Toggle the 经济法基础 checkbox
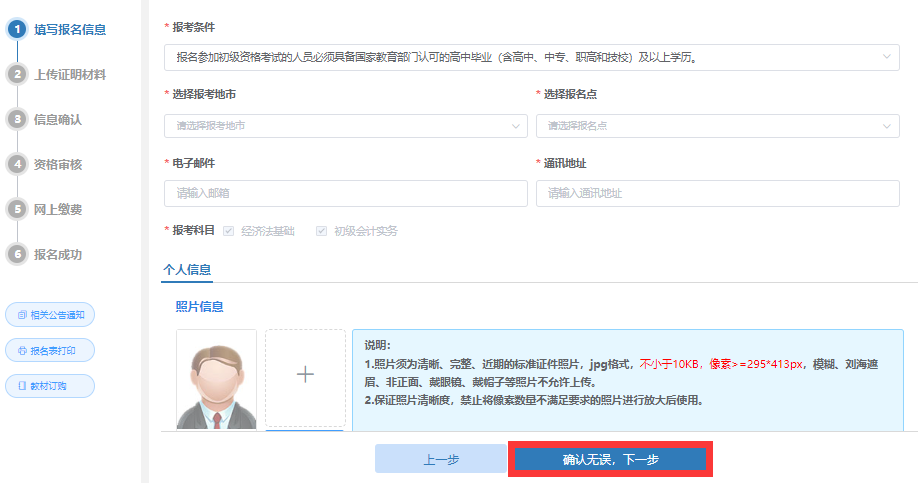The width and height of the screenshot is (918, 483). [229, 231]
